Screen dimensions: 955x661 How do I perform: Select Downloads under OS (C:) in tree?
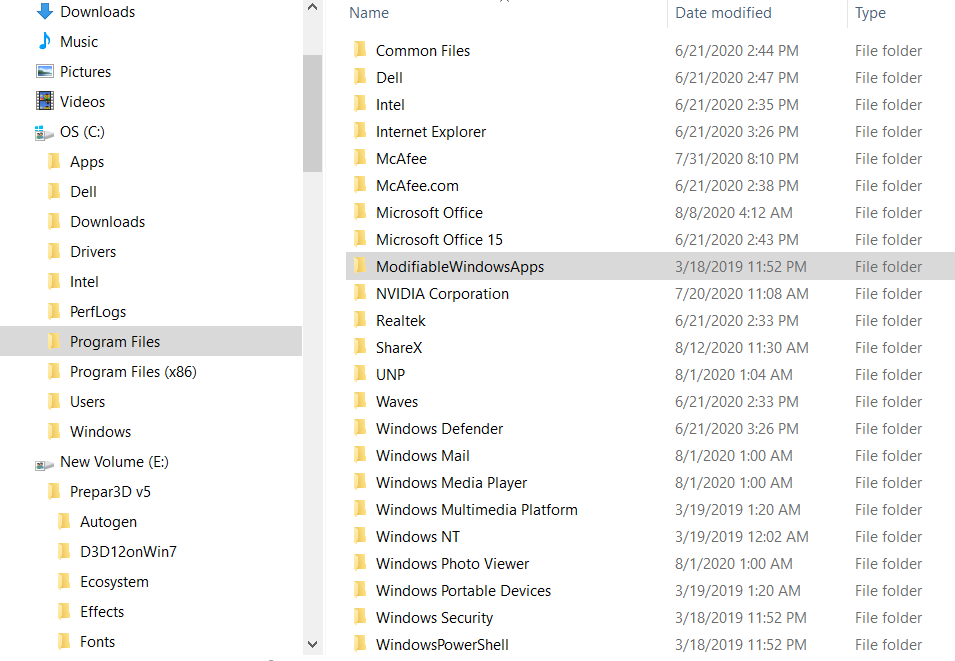coord(107,222)
